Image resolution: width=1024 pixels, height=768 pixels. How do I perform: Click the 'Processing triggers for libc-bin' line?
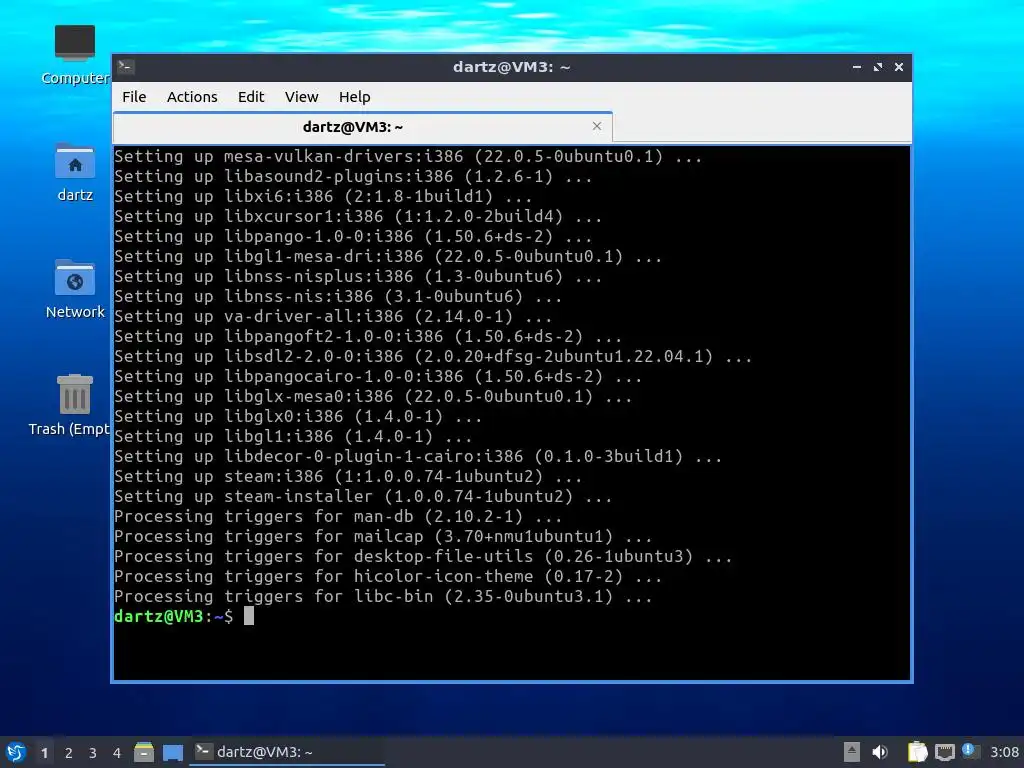[x=383, y=596]
